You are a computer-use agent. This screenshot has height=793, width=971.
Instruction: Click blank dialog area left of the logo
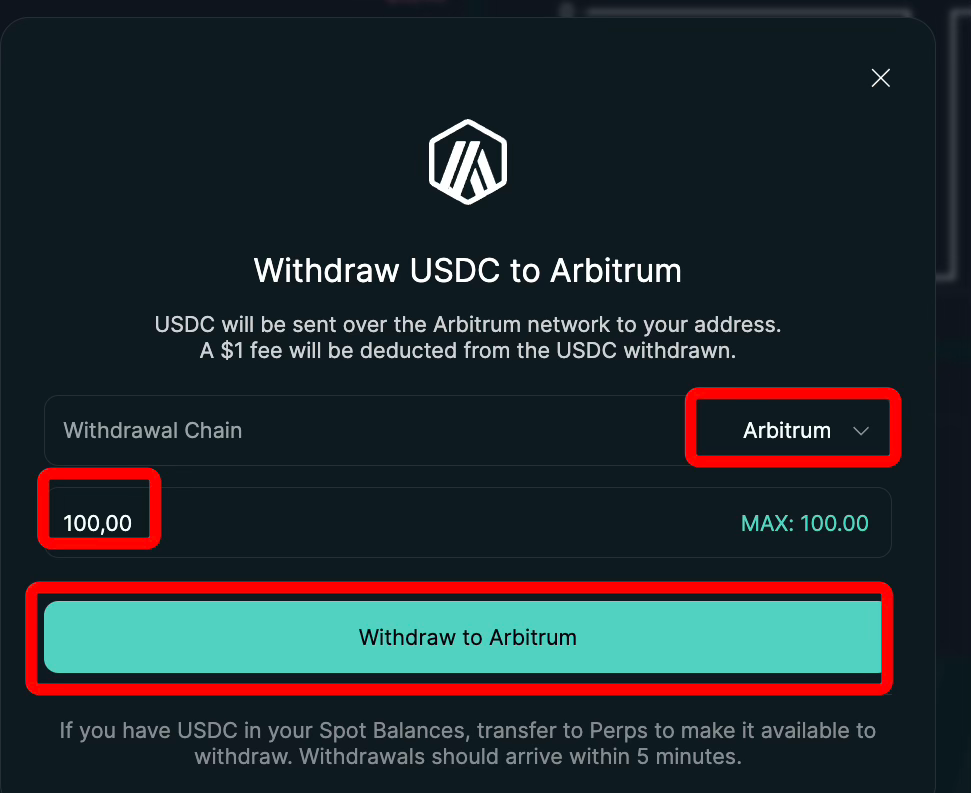(x=200, y=160)
